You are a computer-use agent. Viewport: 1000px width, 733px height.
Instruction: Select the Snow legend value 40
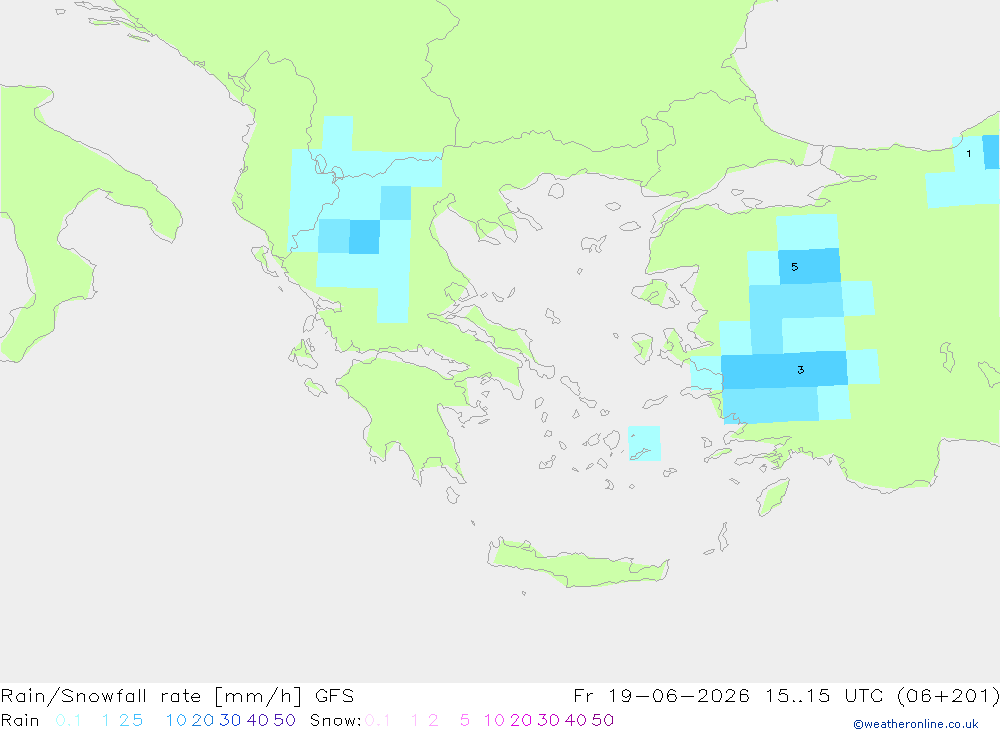tap(576, 720)
